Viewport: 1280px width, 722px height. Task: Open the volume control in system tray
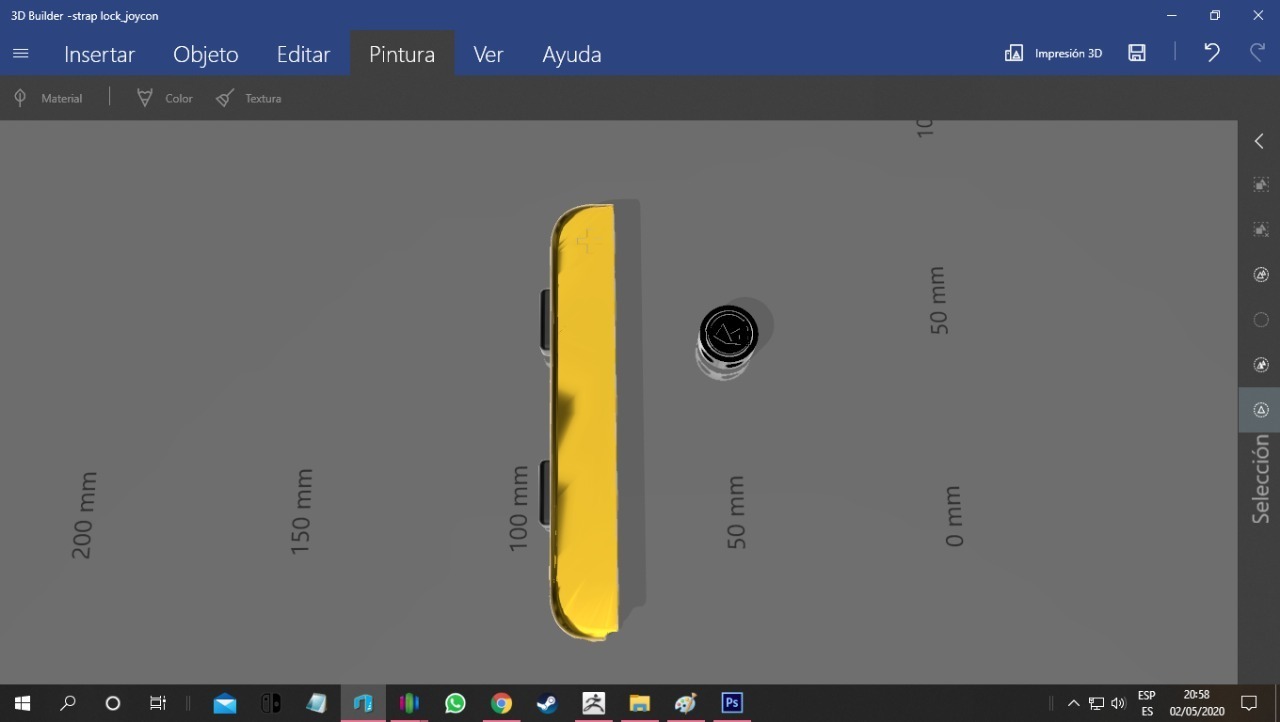pyautogui.click(x=1118, y=703)
